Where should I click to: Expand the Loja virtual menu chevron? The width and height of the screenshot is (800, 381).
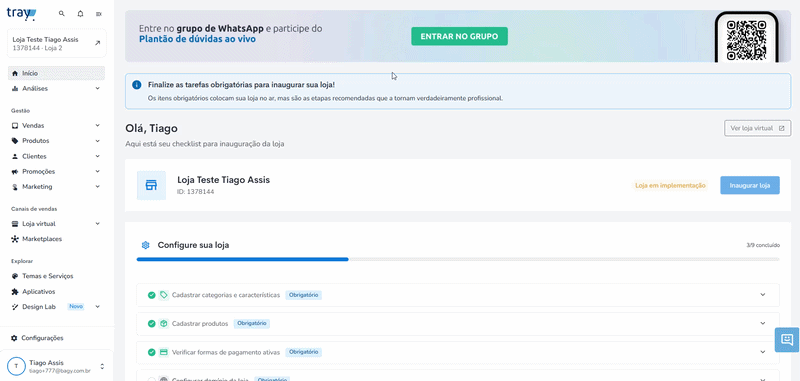tap(97, 224)
